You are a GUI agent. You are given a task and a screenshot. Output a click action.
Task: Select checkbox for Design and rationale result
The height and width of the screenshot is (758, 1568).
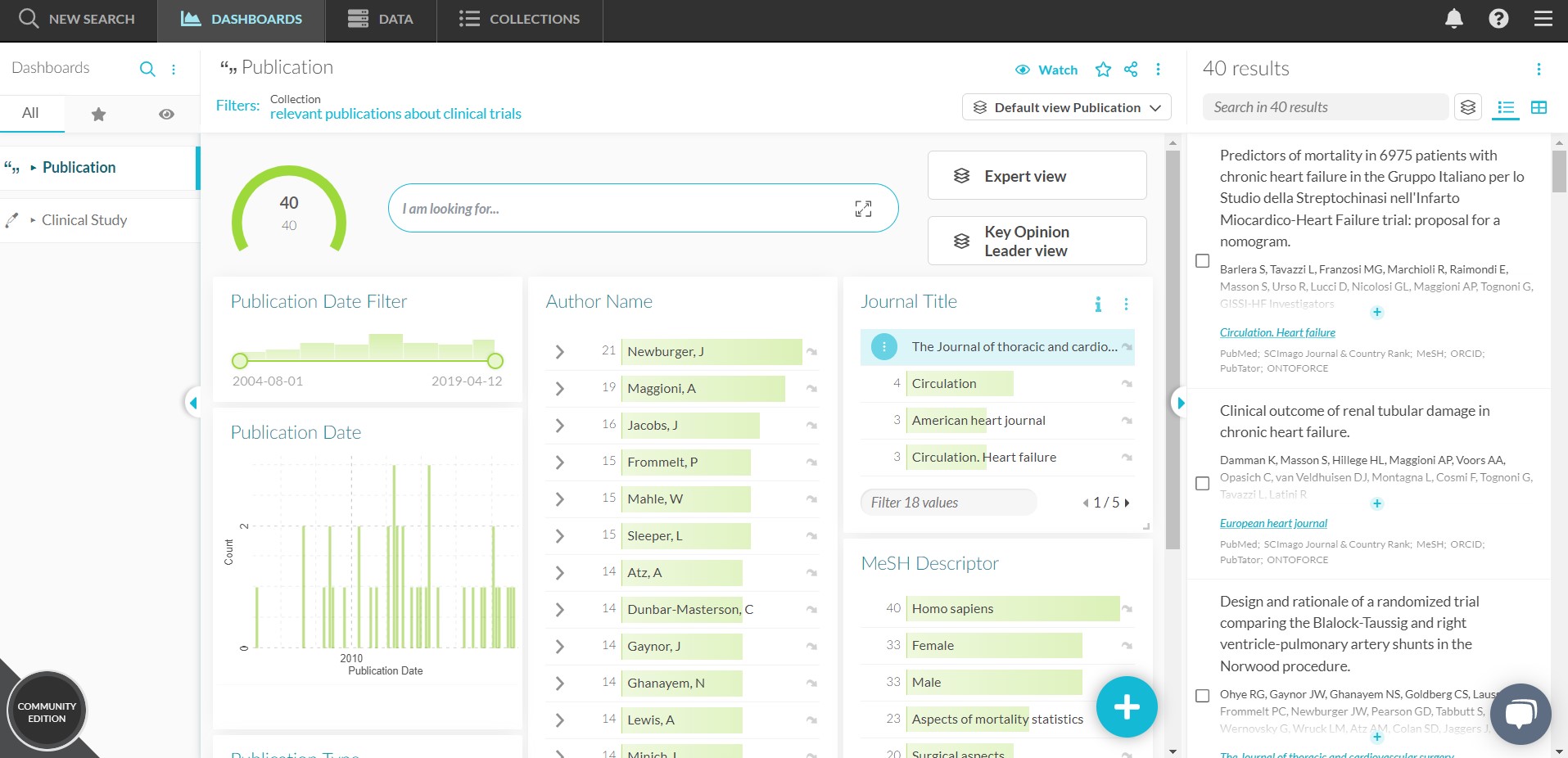[1202, 696]
